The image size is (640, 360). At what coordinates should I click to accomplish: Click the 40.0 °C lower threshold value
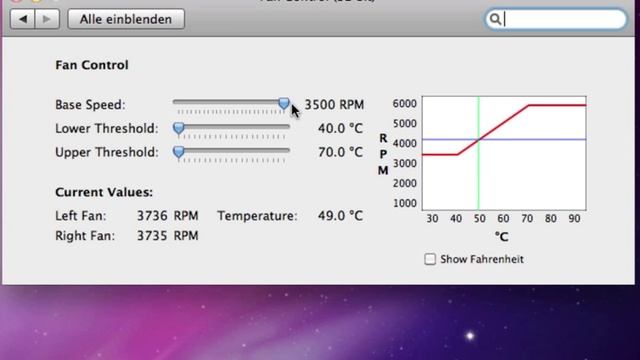[340, 129]
